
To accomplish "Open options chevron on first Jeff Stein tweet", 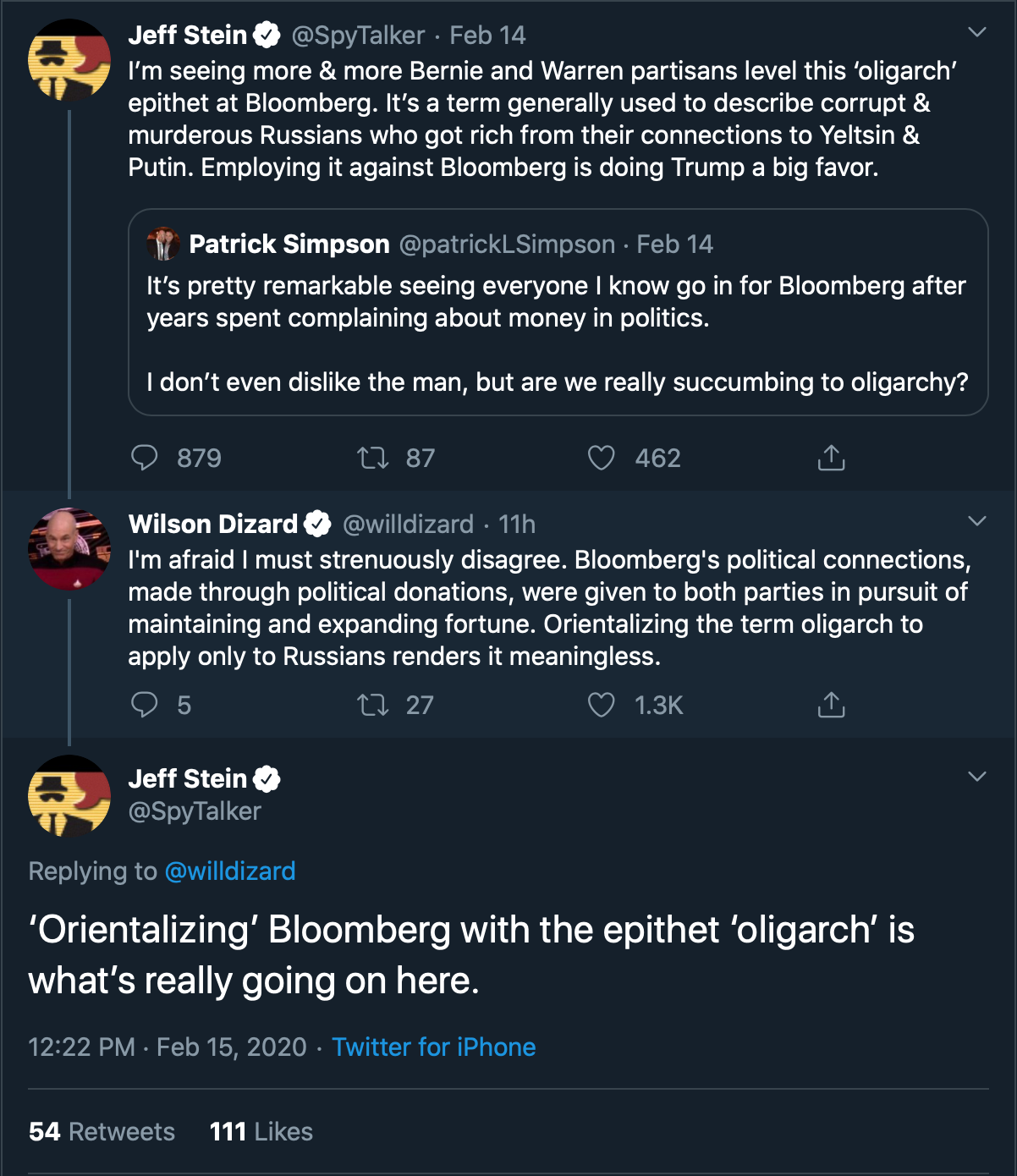I will tap(976, 33).
